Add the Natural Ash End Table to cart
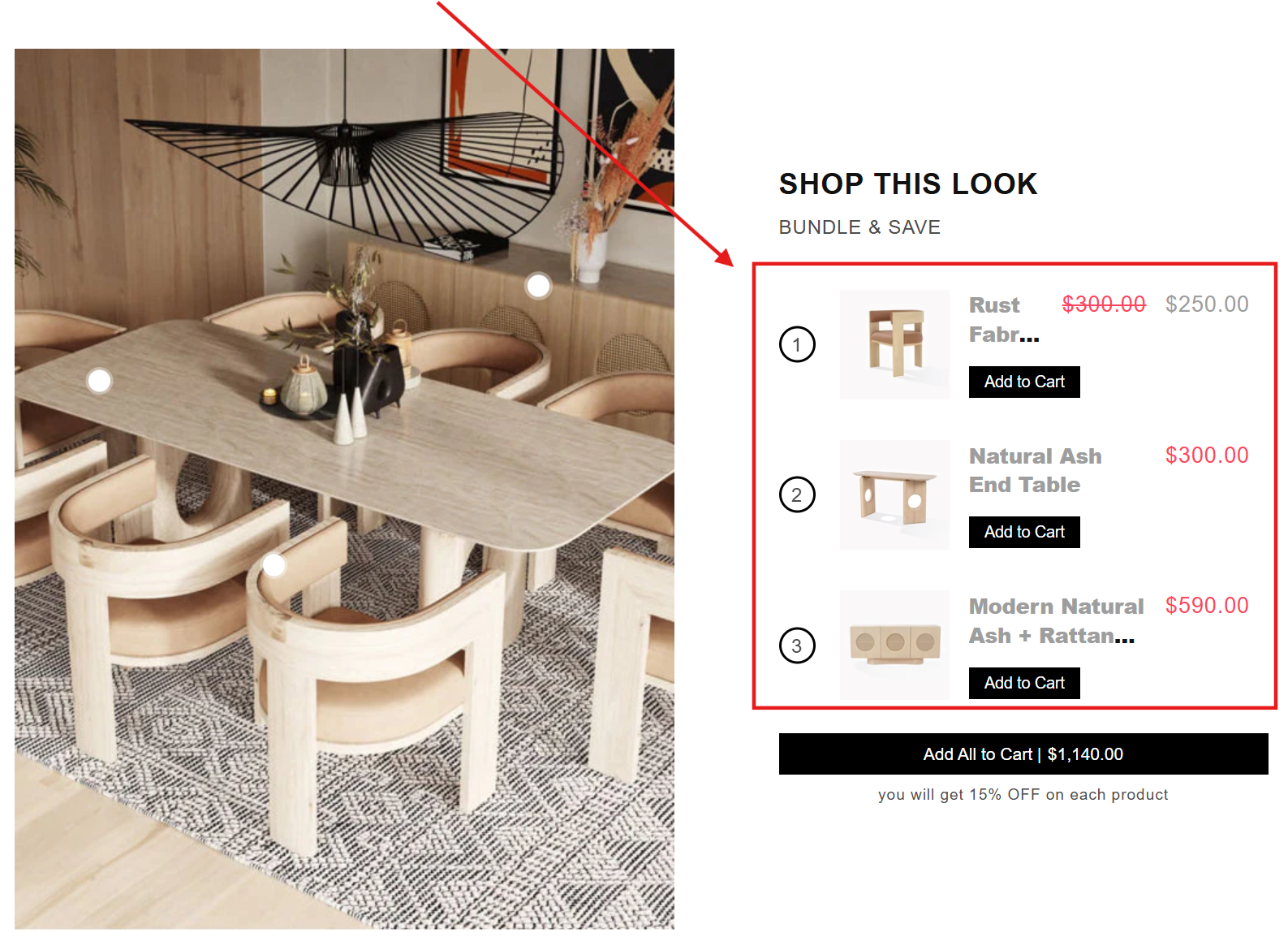This screenshot has width=1288, height=950. (1024, 532)
